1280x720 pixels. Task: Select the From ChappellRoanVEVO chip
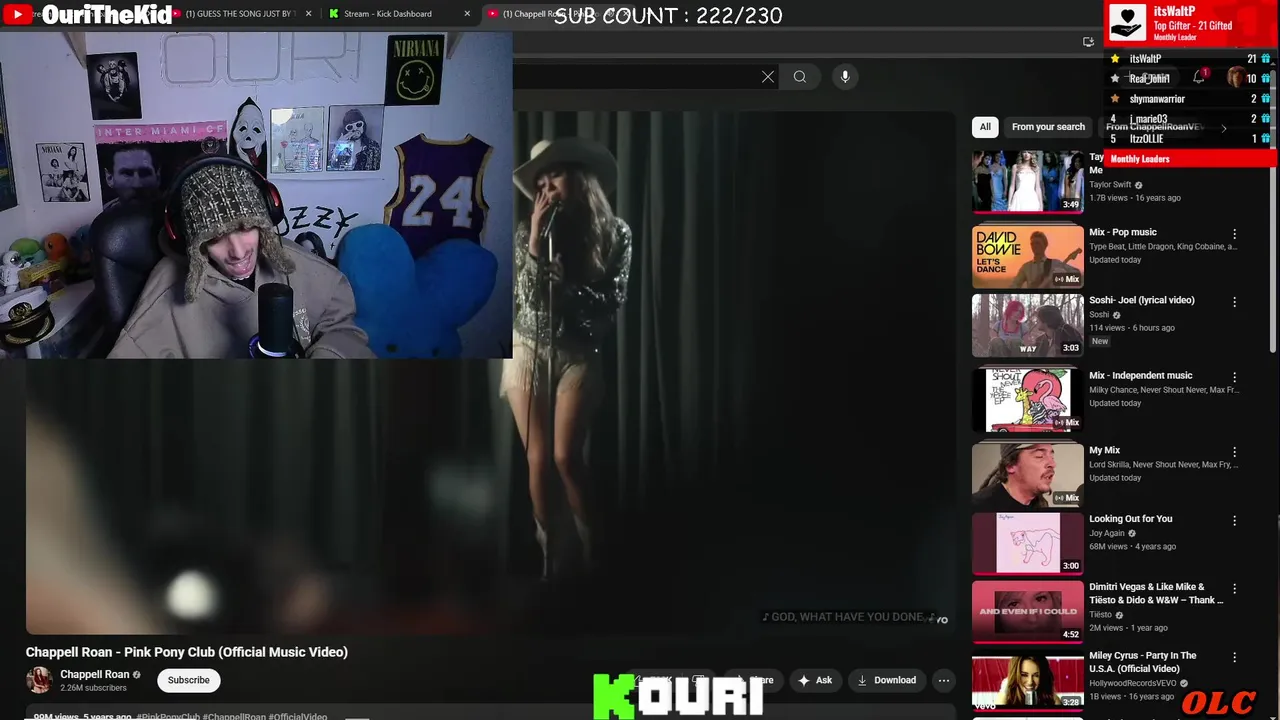1154,127
